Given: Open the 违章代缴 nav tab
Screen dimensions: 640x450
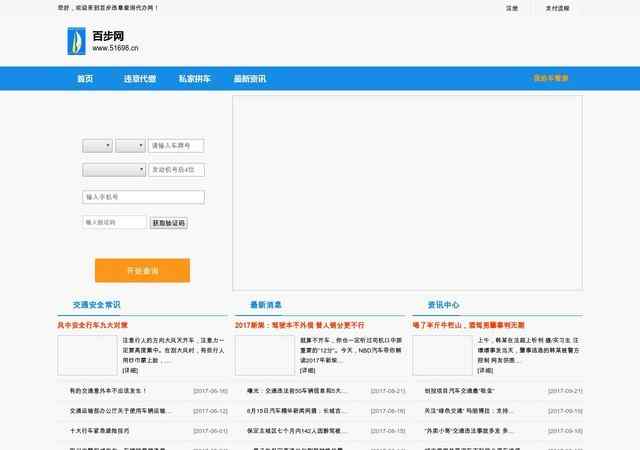Looking at the screenshot, I should click(x=140, y=78).
